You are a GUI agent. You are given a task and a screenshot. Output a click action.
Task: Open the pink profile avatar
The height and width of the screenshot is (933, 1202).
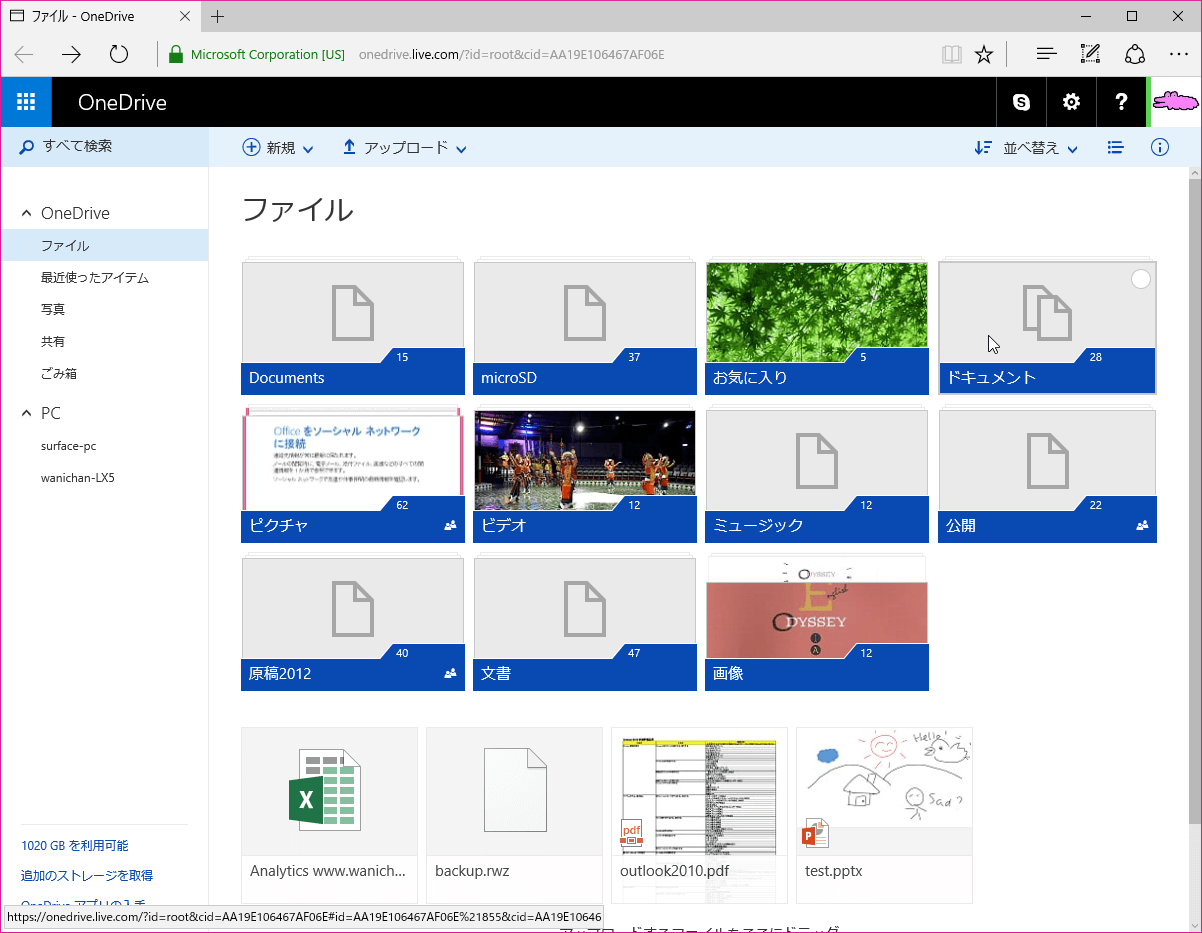(x=1174, y=102)
